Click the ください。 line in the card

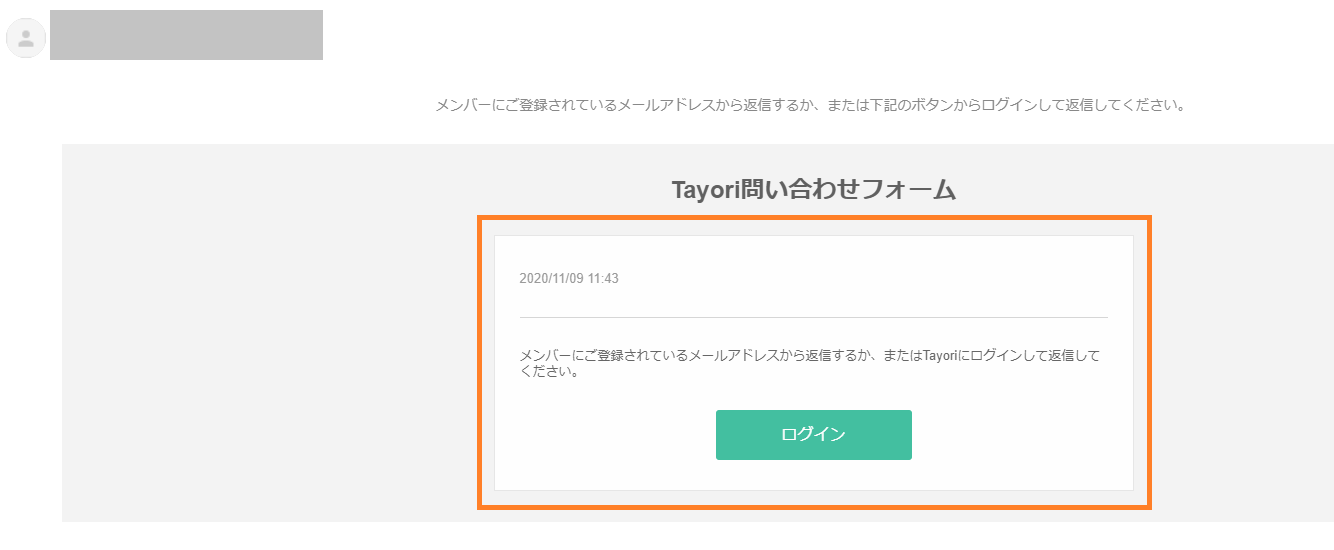(550, 372)
